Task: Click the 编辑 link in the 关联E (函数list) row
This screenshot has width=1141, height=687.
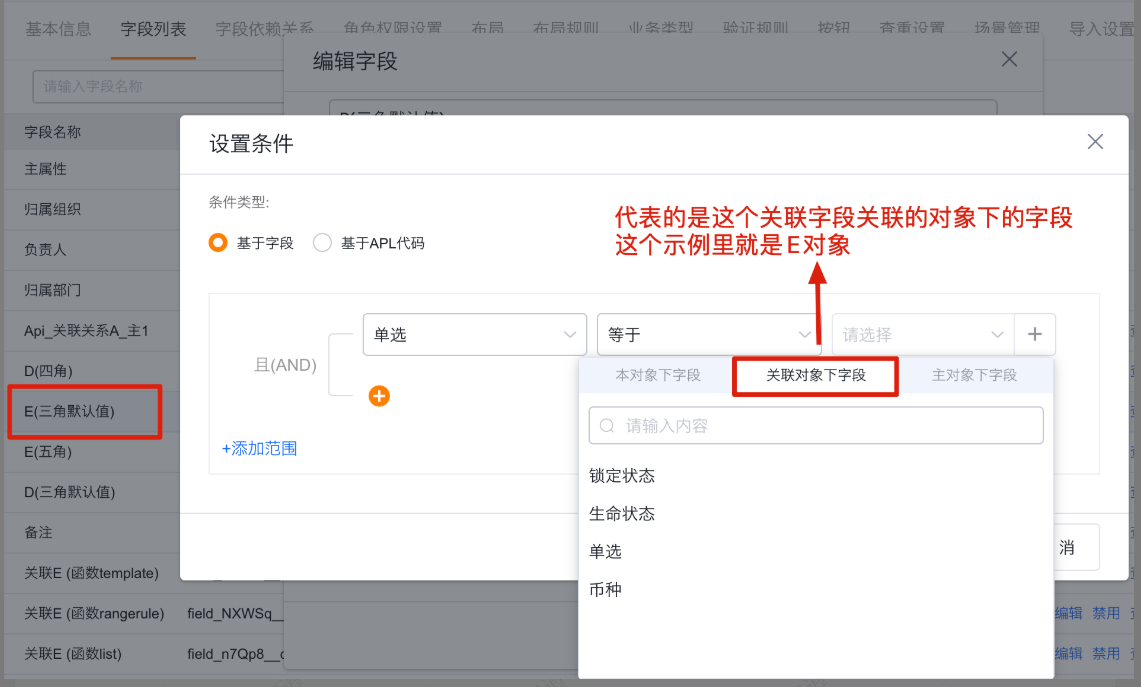Action: pyautogui.click(x=1069, y=654)
